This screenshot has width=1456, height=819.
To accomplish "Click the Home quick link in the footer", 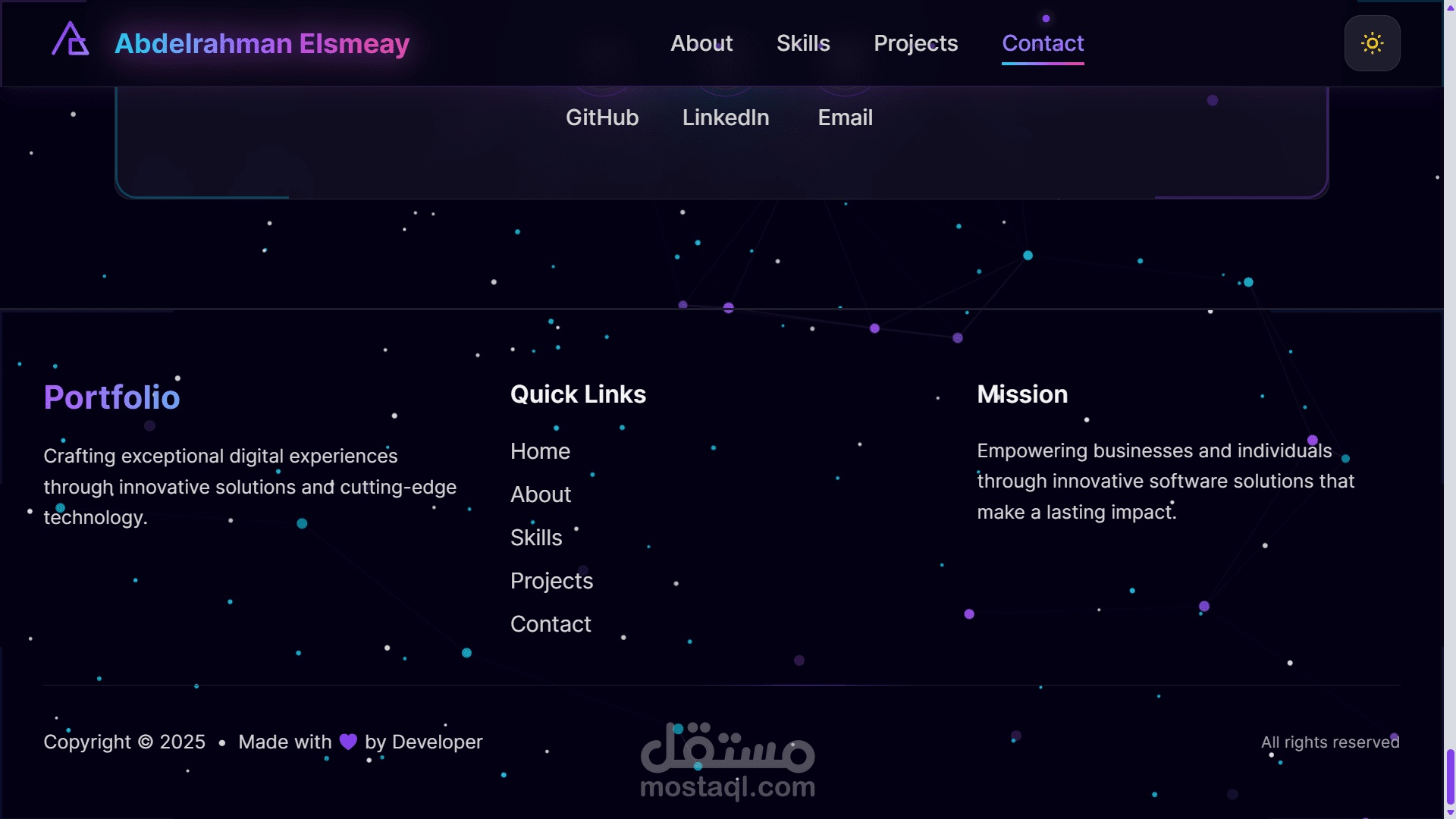I will [540, 451].
